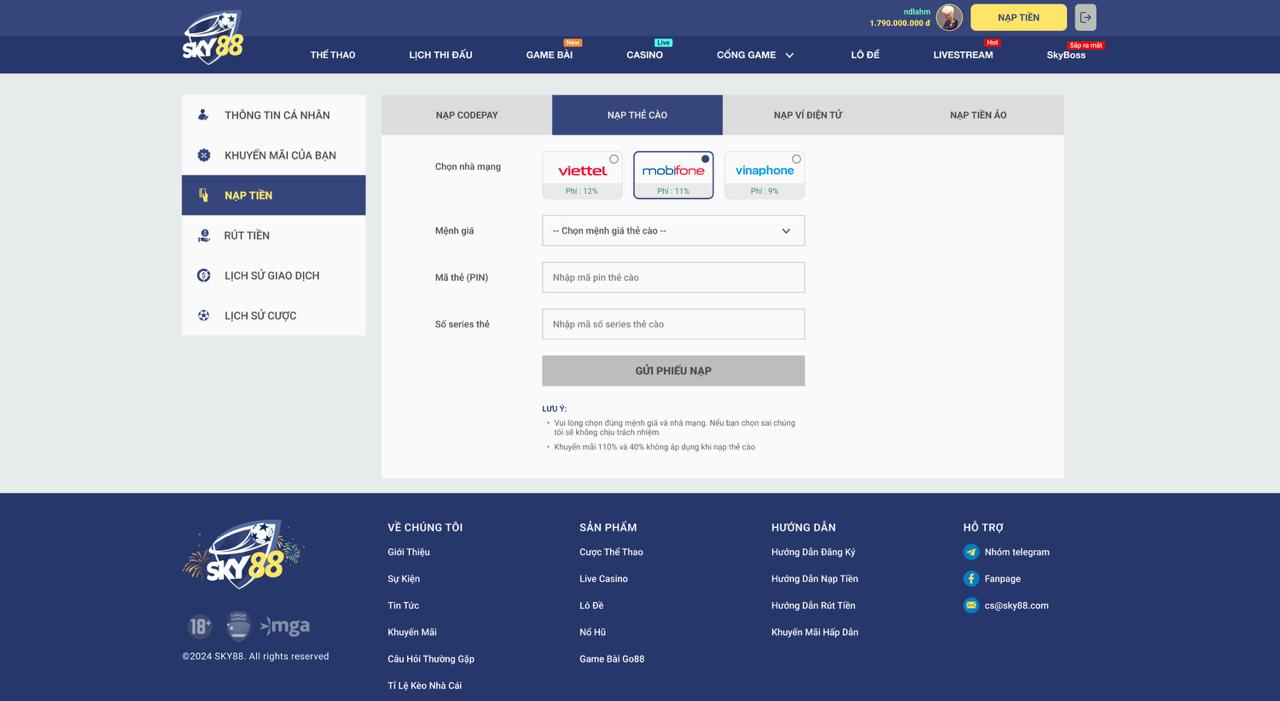Viewport: 1280px width, 701px height.
Task: Open Tin Tức footer link
Action: click(403, 605)
